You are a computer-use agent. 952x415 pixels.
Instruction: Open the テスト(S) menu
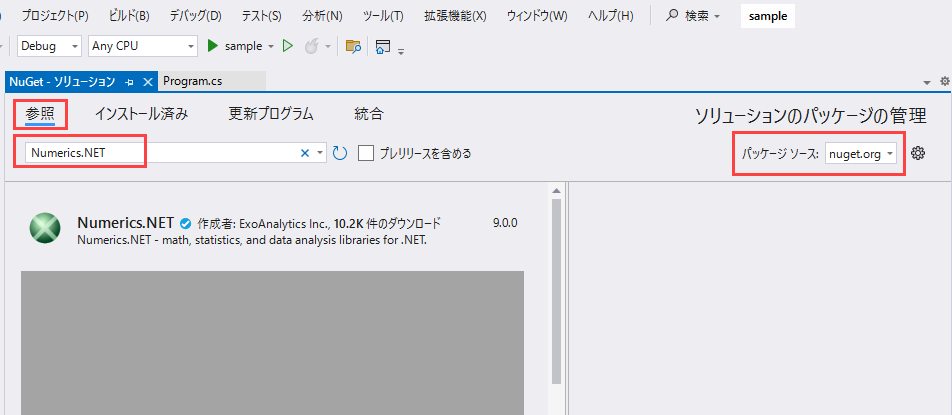click(261, 16)
